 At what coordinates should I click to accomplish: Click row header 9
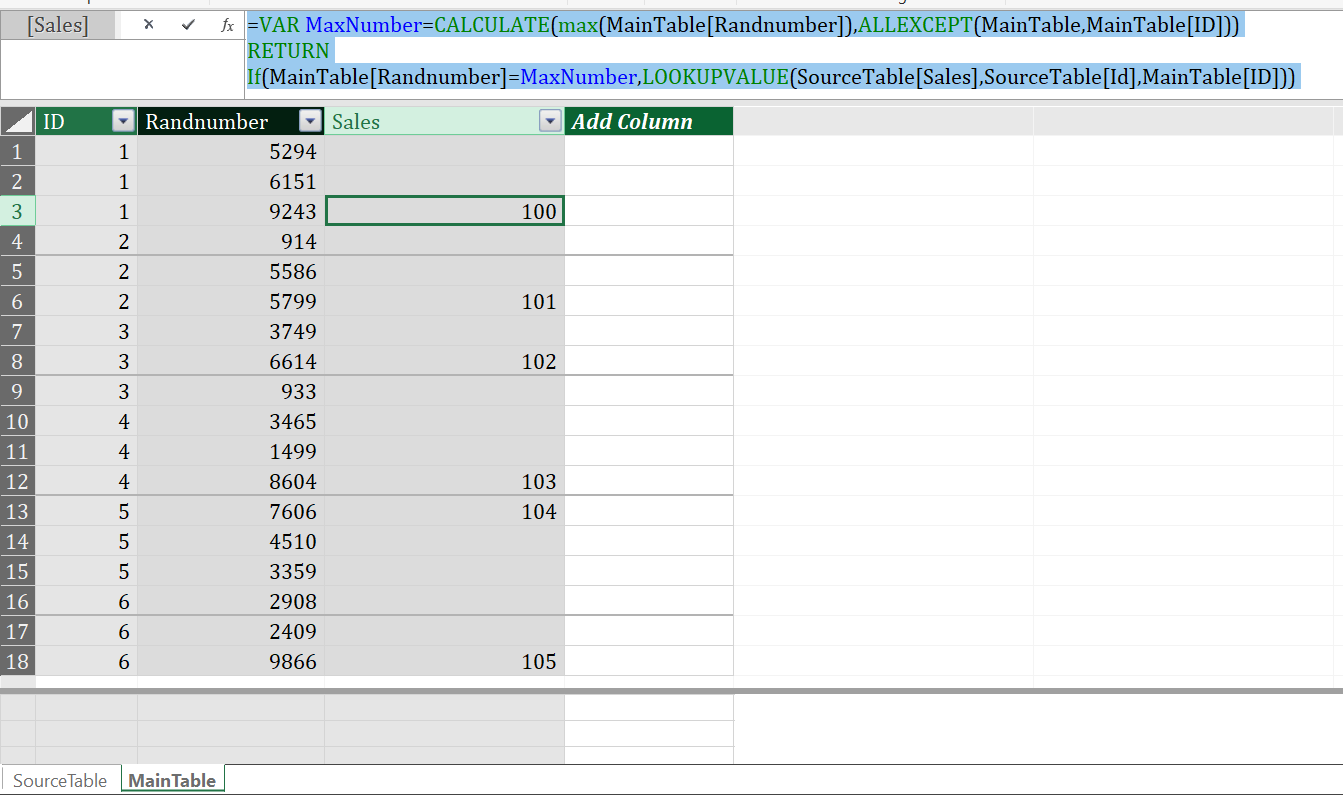18,391
